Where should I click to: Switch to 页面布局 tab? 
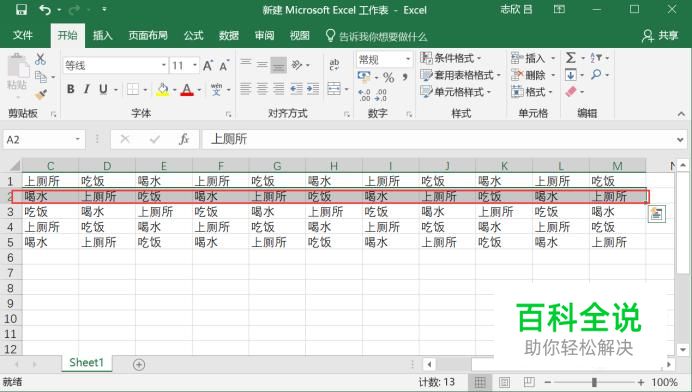tap(148, 35)
